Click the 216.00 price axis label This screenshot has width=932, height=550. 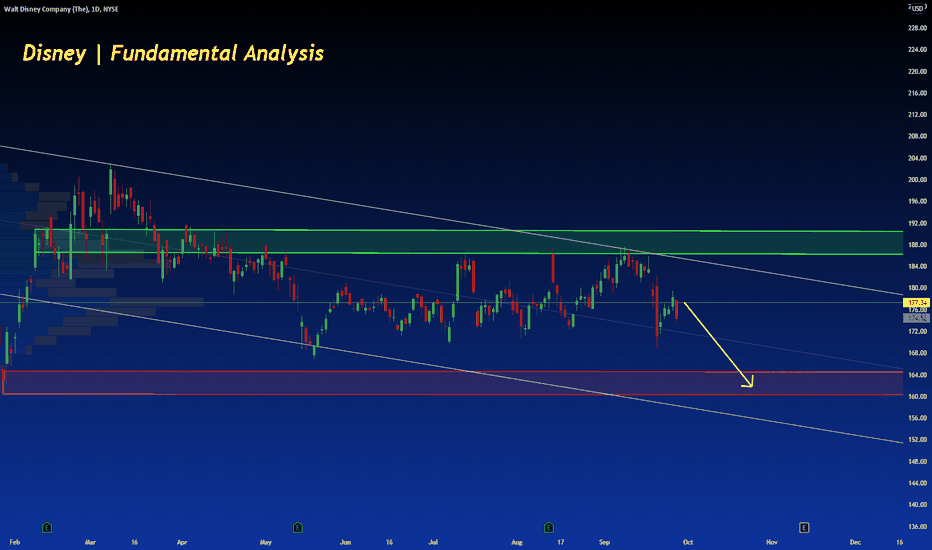(x=917, y=93)
